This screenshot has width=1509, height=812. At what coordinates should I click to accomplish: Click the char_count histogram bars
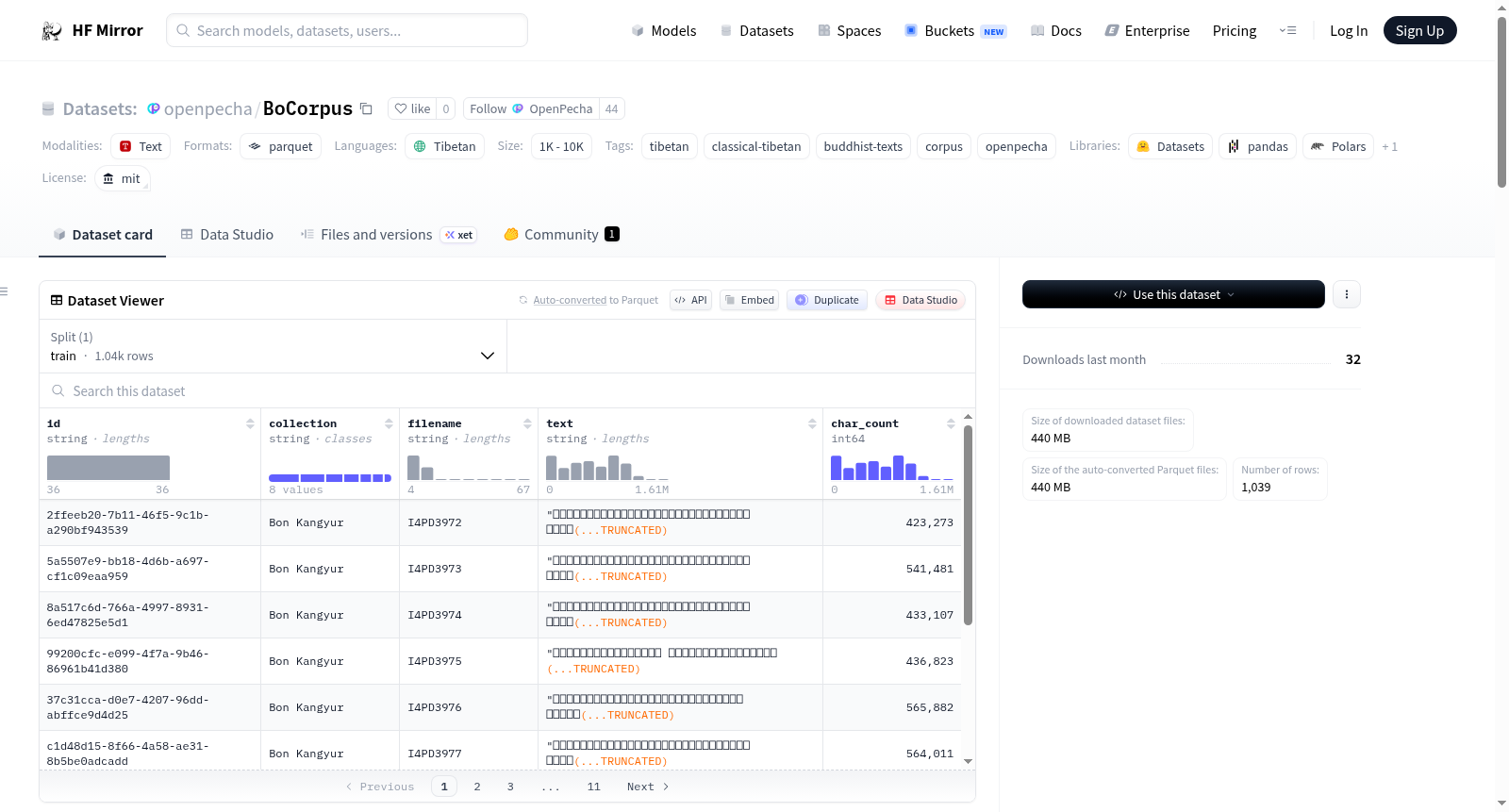(892, 468)
